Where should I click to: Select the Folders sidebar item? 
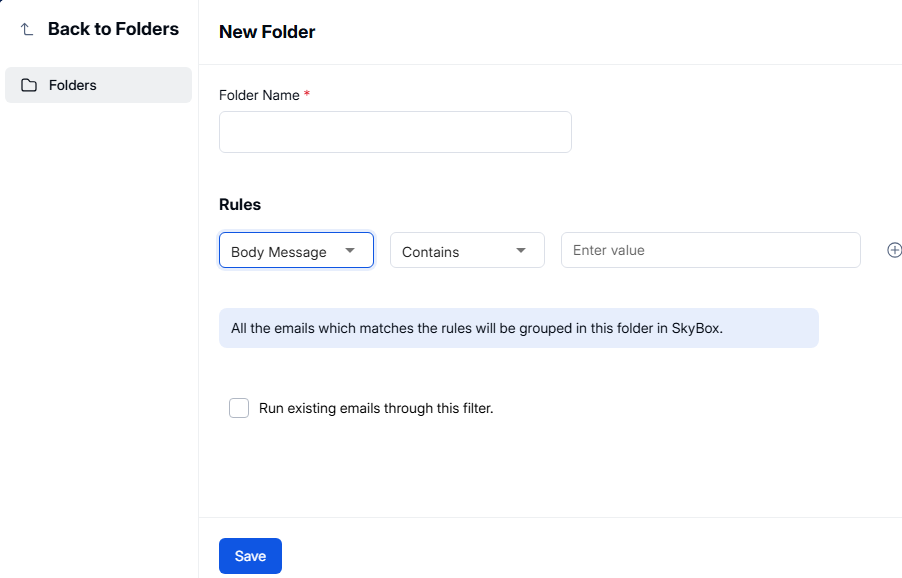98,85
